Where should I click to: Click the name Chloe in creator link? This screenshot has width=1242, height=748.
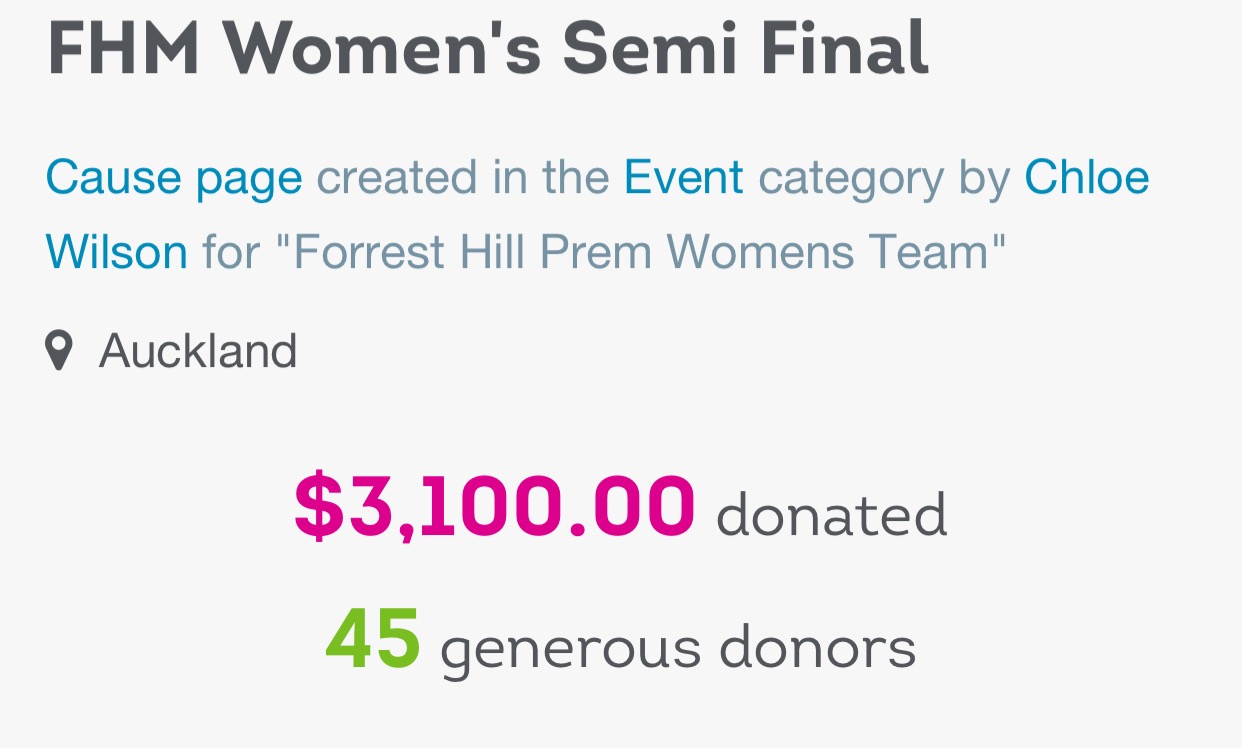pos(1087,178)
